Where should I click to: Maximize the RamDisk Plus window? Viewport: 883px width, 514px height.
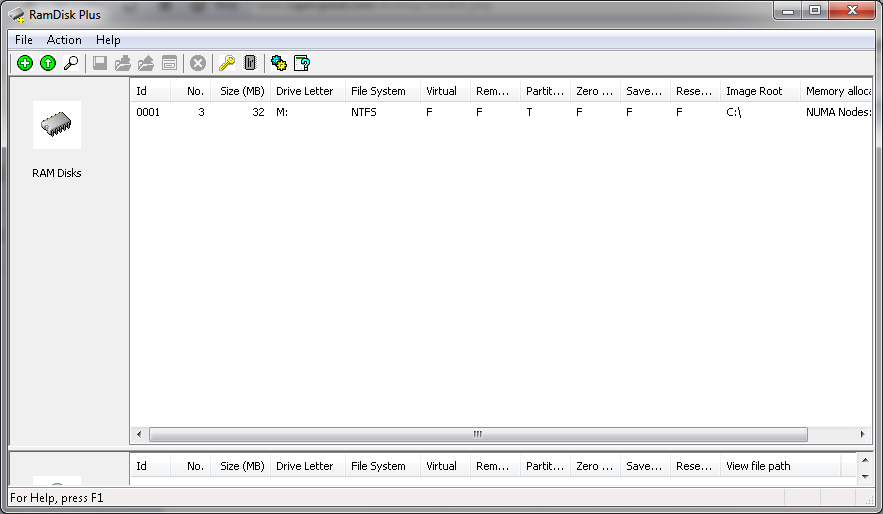[815, 10]
